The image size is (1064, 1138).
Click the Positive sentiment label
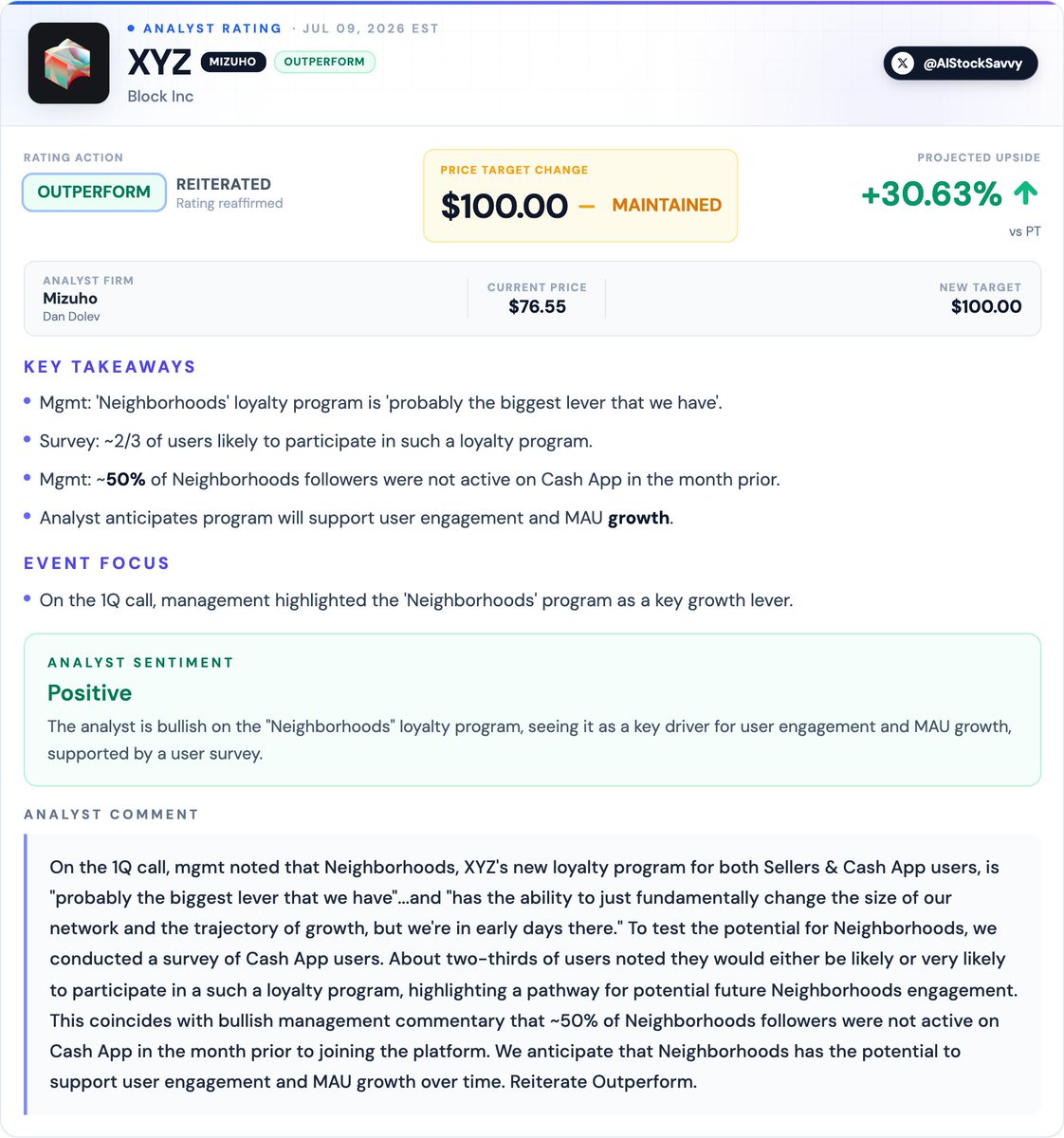pyautogui.click(x=90, y=693)
